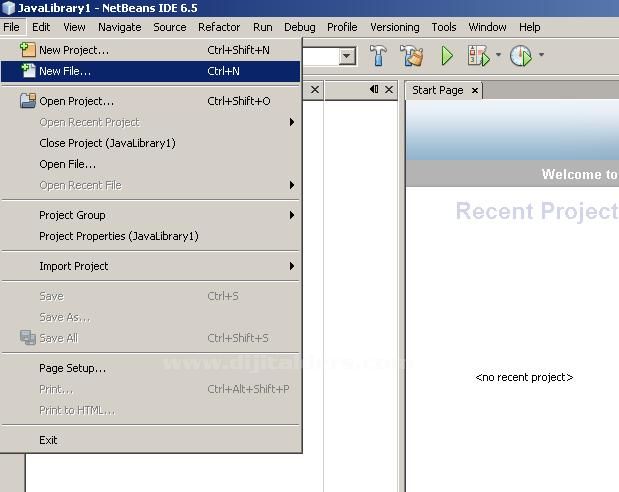Close the Start Page tab
Image resolution: width=619 pixels, height=492 pixels.
475,91
